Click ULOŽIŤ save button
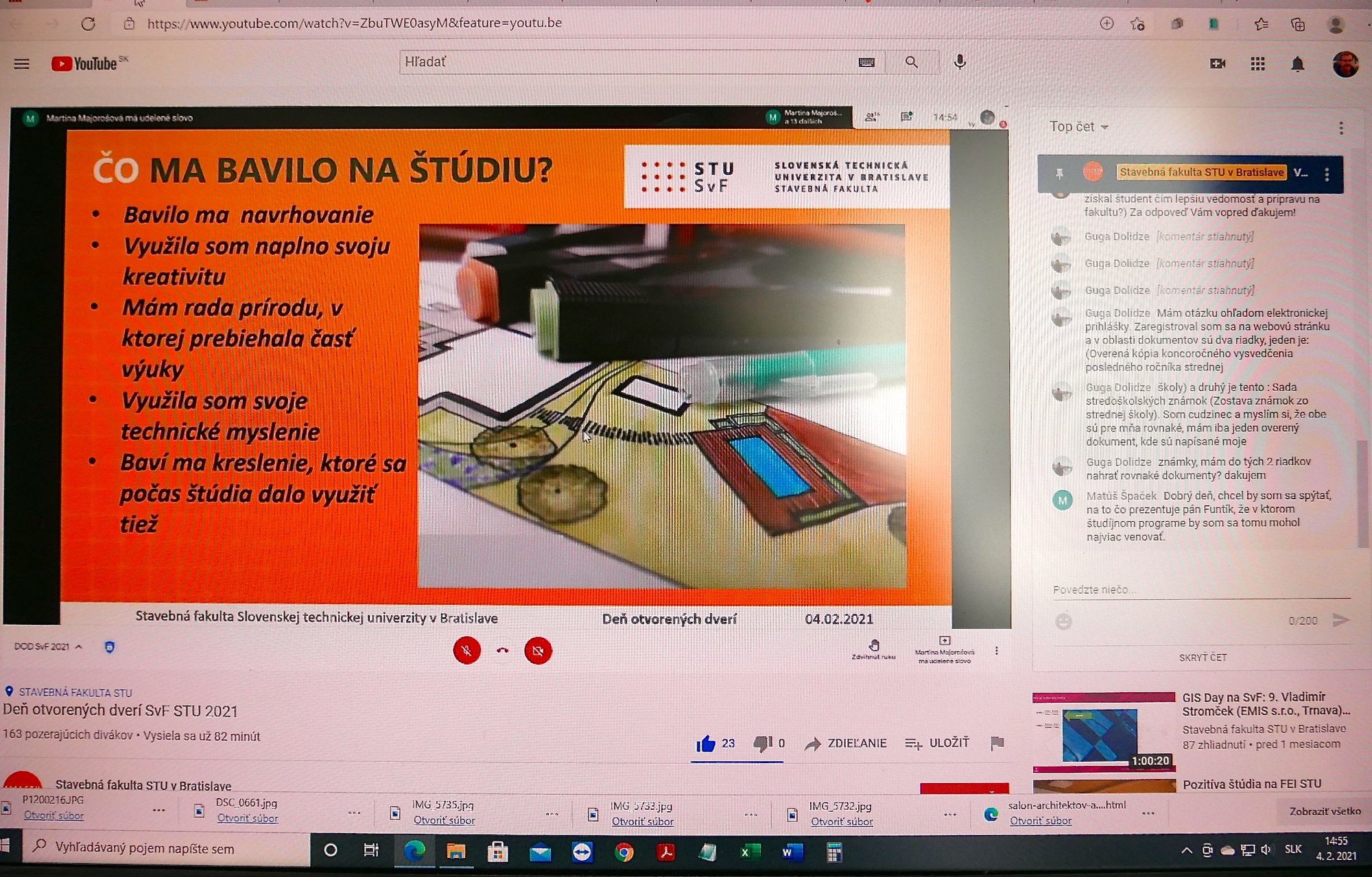Screen dimensions: 1372x877 coord(938,743)
